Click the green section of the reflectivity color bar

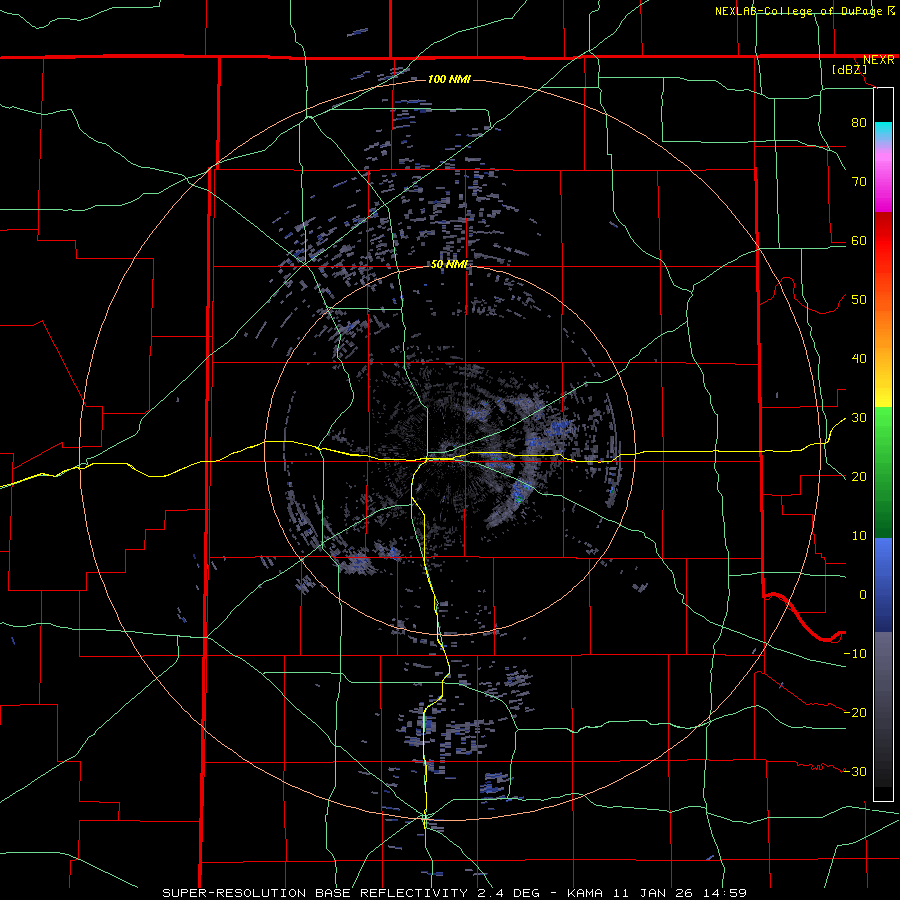883,472
